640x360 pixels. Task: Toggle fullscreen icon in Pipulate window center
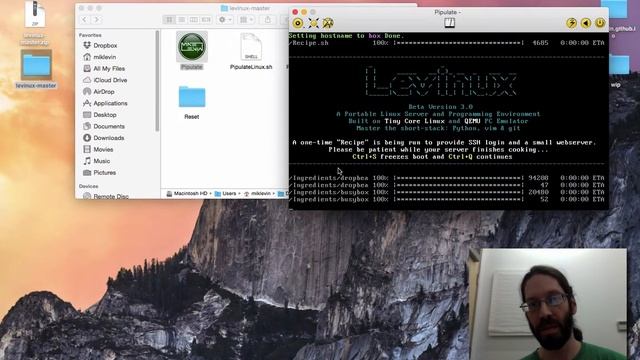449,23
